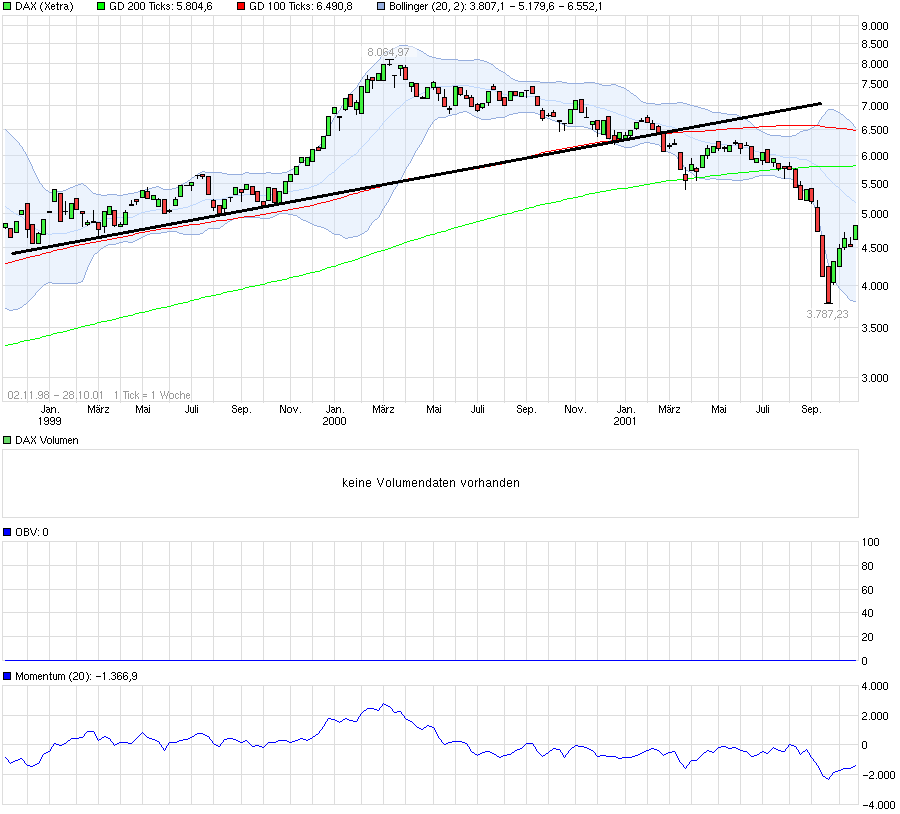Click the 'GD 100 Ticks: 6.490,8' label
This screenshot has width=900, height=814.
(x=301, y=7)
